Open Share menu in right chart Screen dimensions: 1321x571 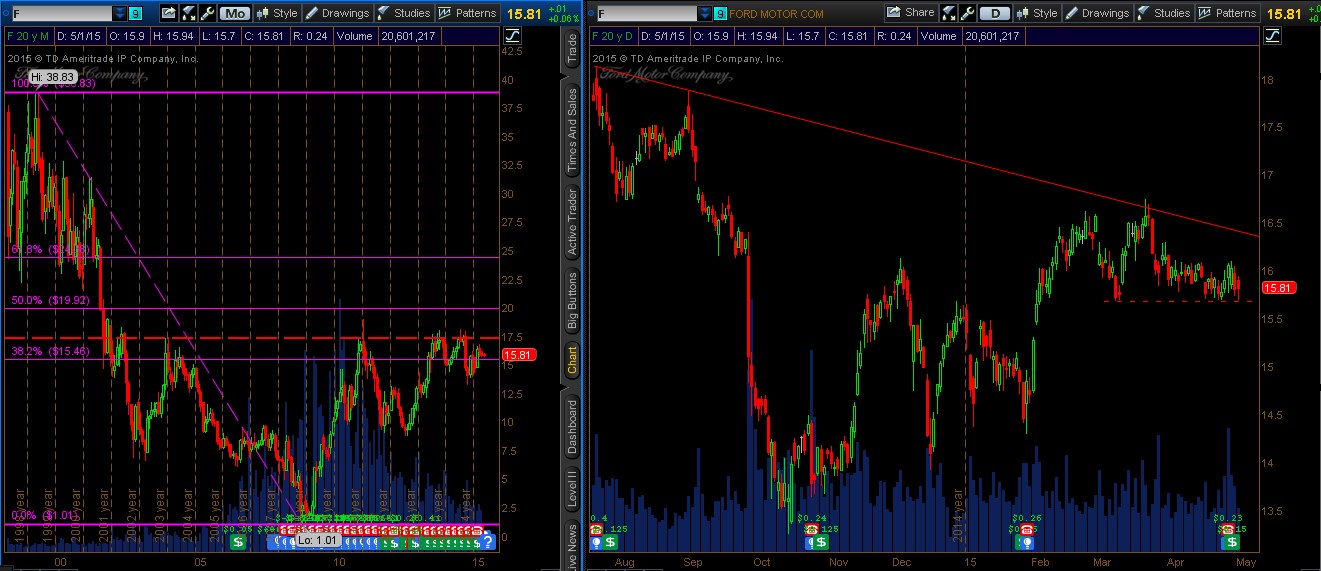(910, 13)
